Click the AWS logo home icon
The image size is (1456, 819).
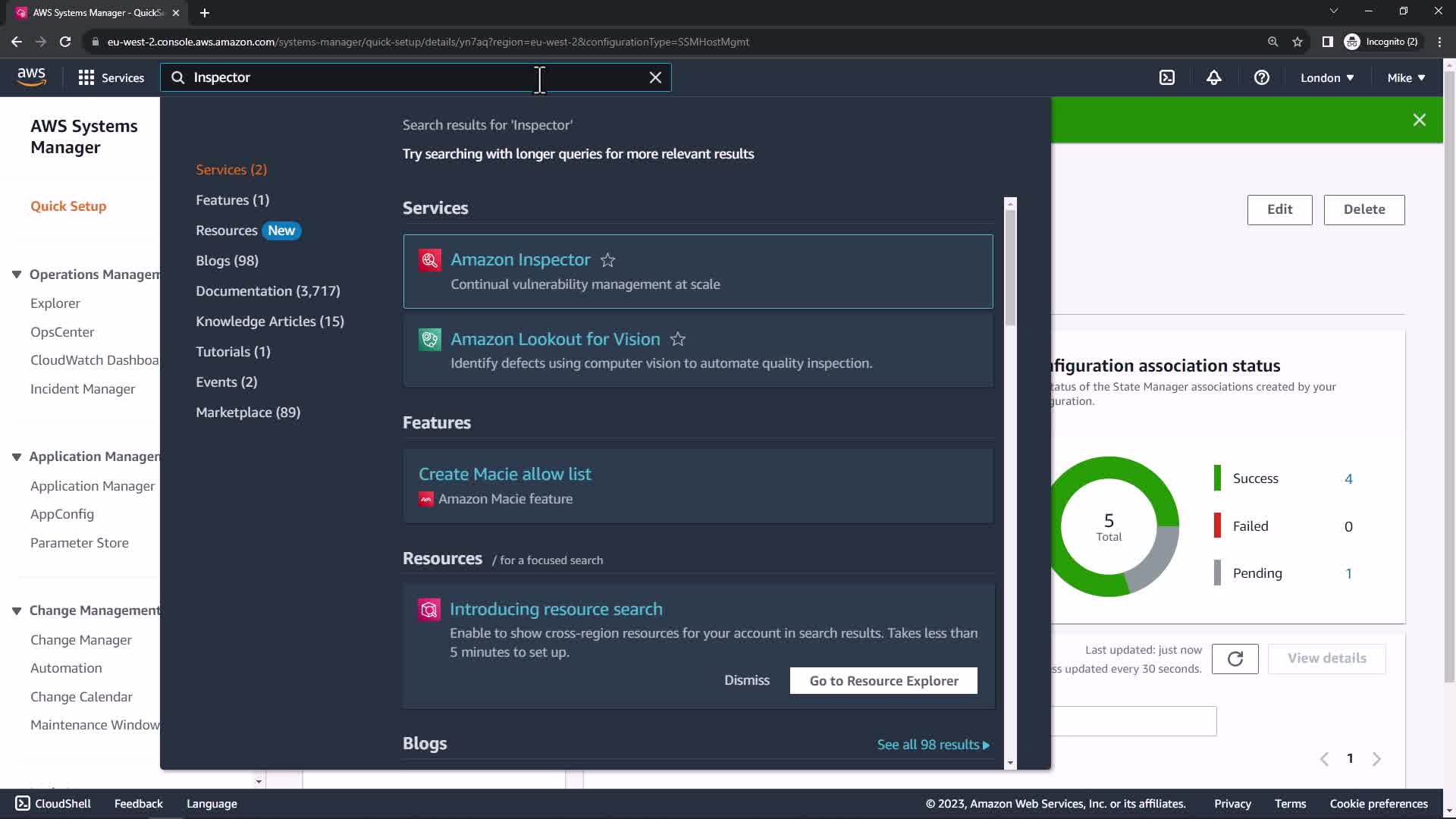31,77
